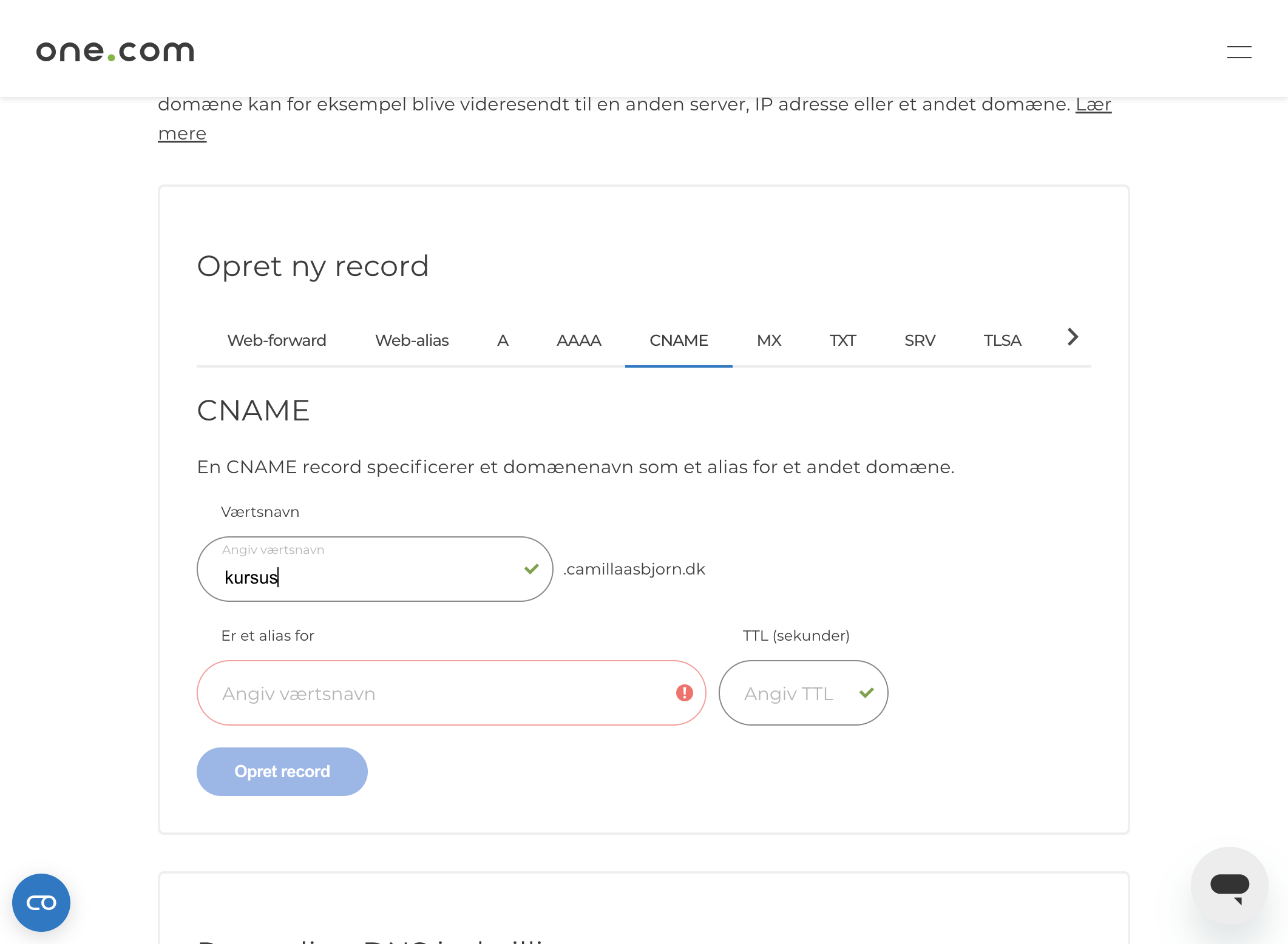The image size is (1288, 944).
Task: Click the 'Er et alias for' input field
Action: point(451,693)
